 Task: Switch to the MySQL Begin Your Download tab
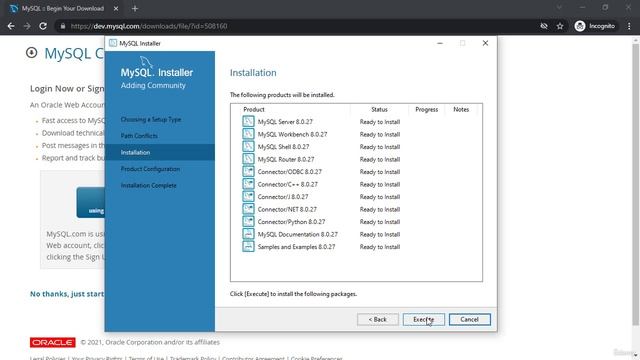pos(63,8)
